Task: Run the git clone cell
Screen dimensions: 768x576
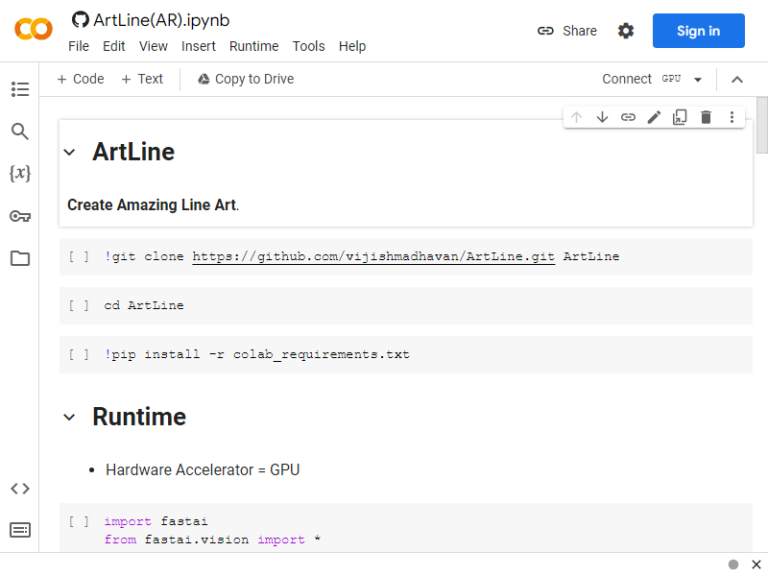Action: click(79, 257)
